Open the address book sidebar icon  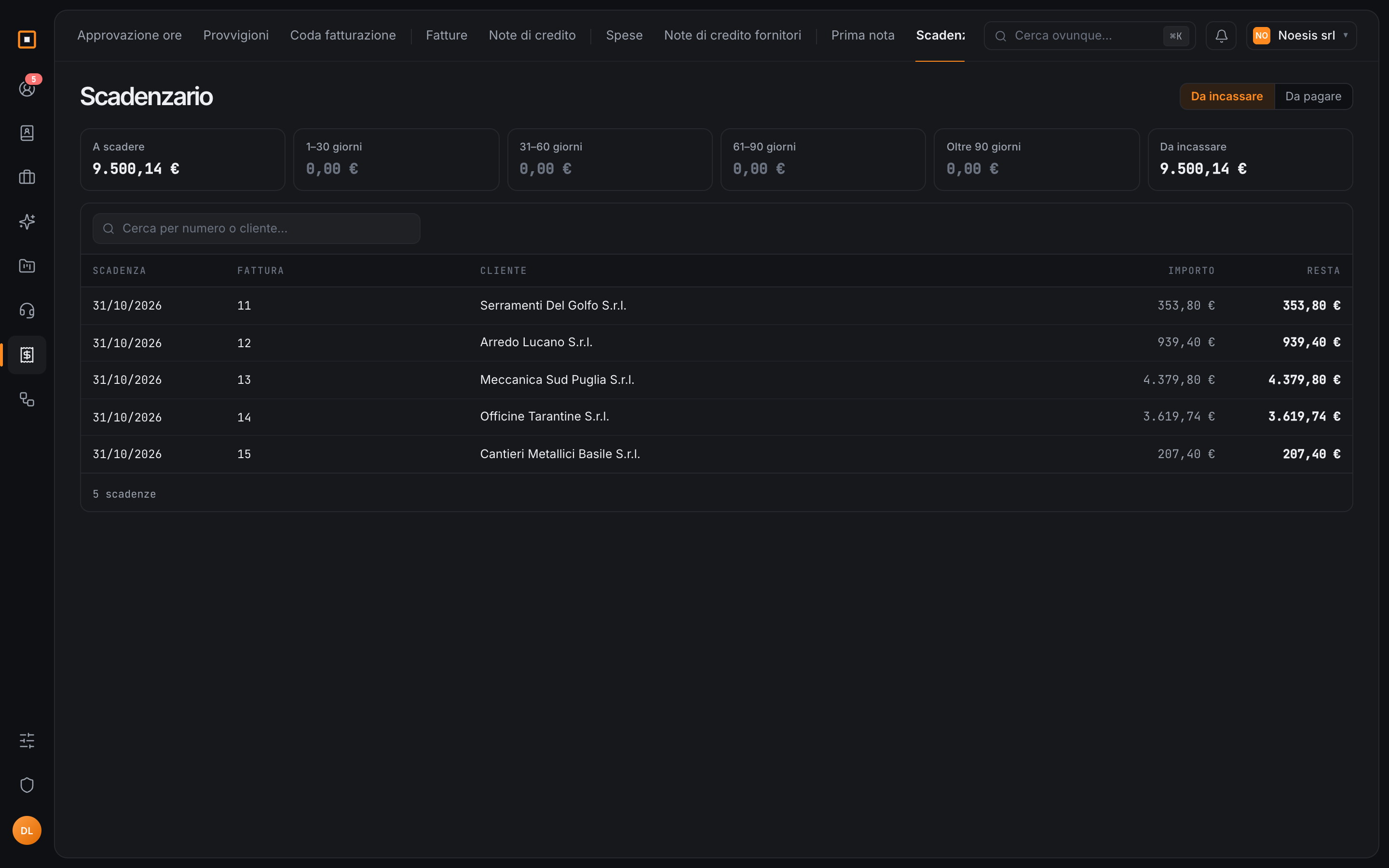[x=27, y=133]
